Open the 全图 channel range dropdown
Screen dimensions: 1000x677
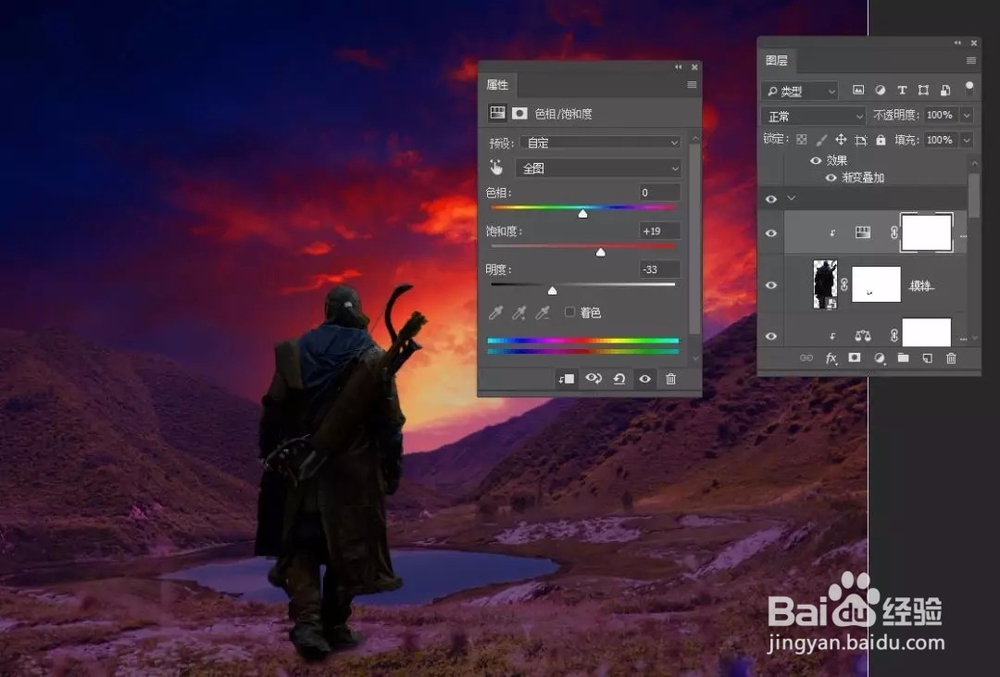point(598,168)
